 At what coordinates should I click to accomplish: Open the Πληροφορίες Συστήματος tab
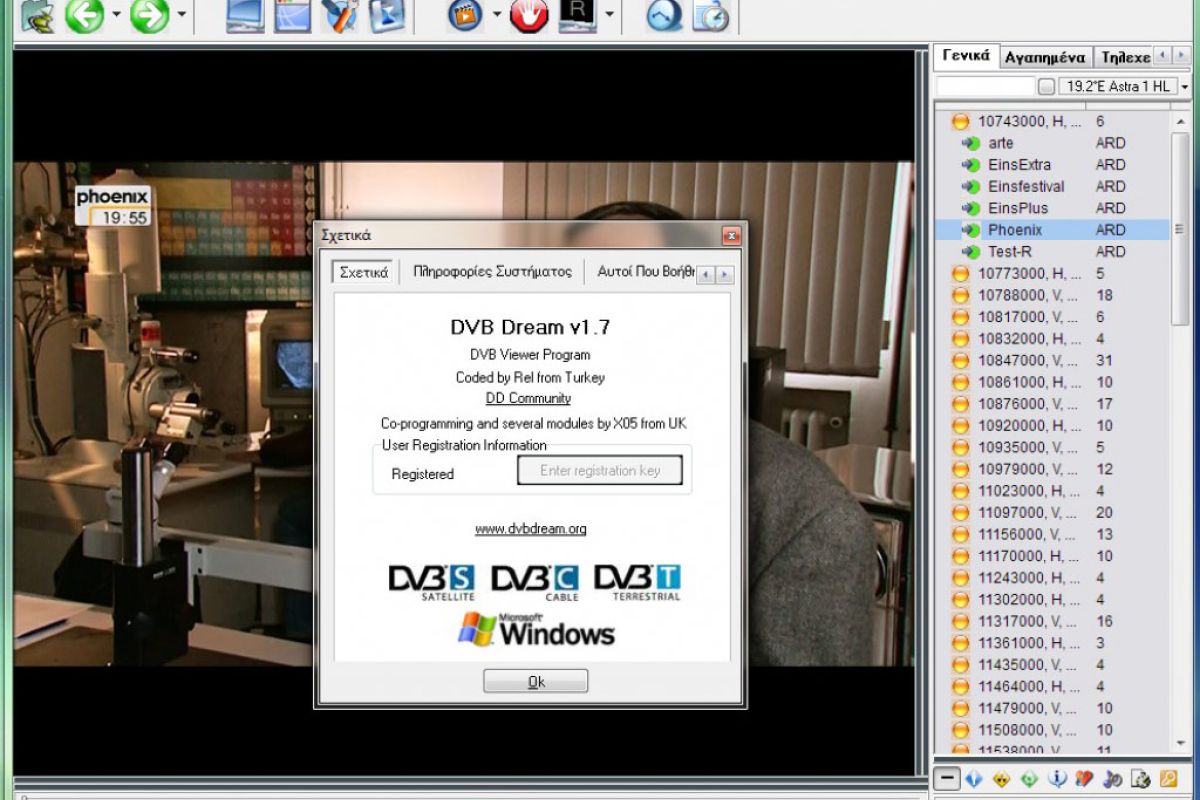[x=492, y=272]
